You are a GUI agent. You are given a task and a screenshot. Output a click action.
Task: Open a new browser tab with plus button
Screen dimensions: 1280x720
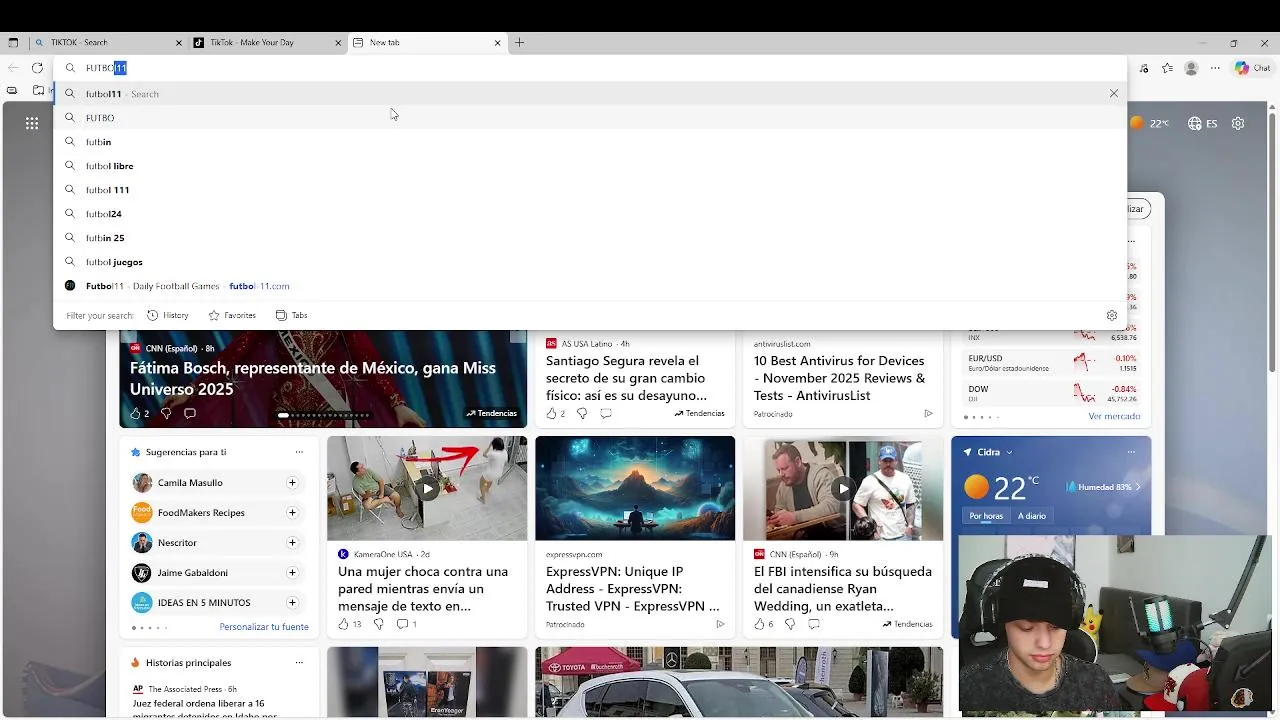(x=519, y=43)
